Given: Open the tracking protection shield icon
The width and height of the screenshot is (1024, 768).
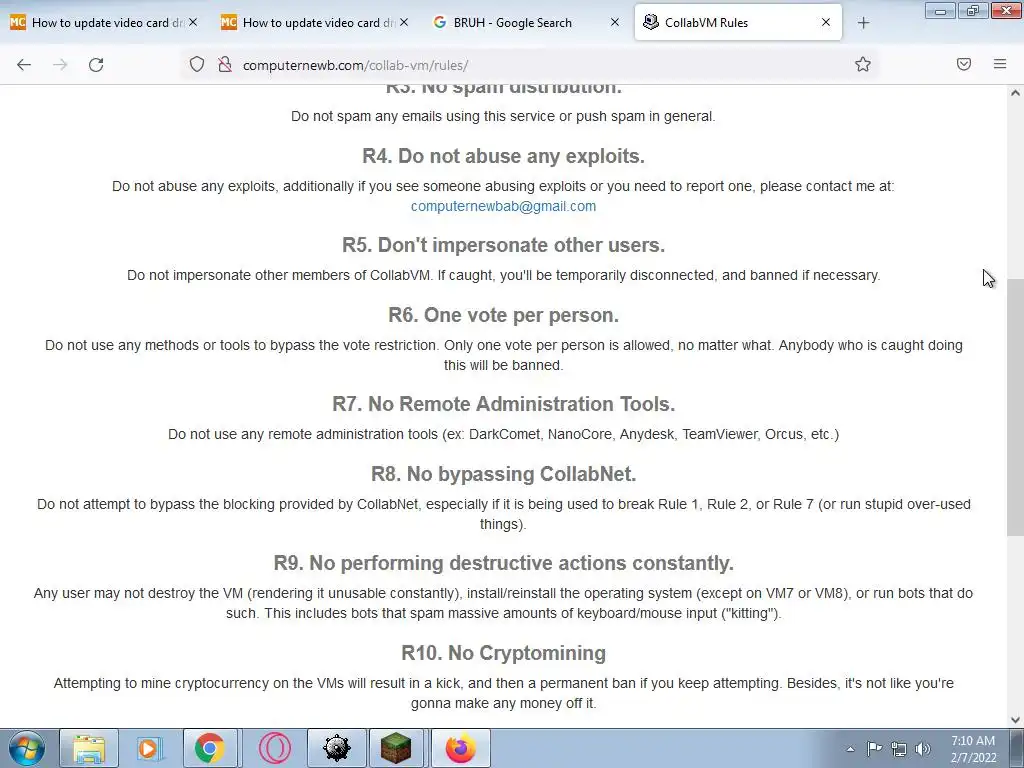Looking at the screenshot, I should [x=197, y=65].
